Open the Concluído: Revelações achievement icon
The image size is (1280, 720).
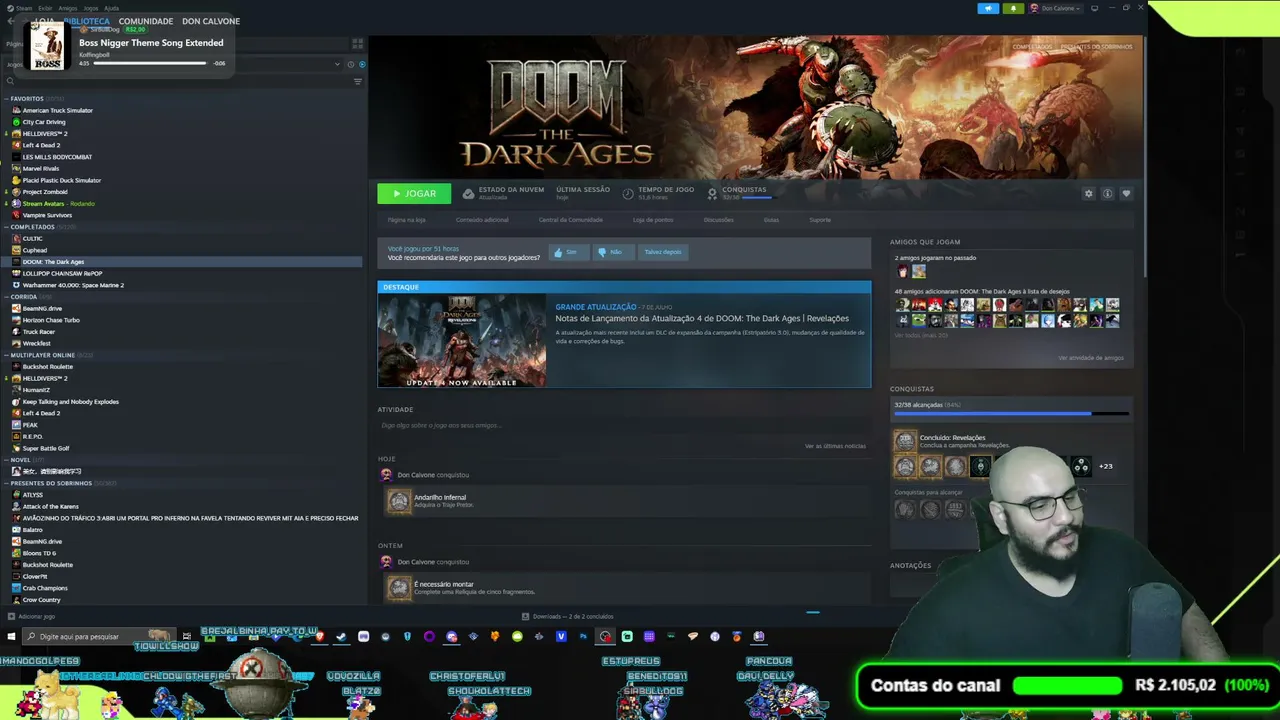tap(905, 441)
